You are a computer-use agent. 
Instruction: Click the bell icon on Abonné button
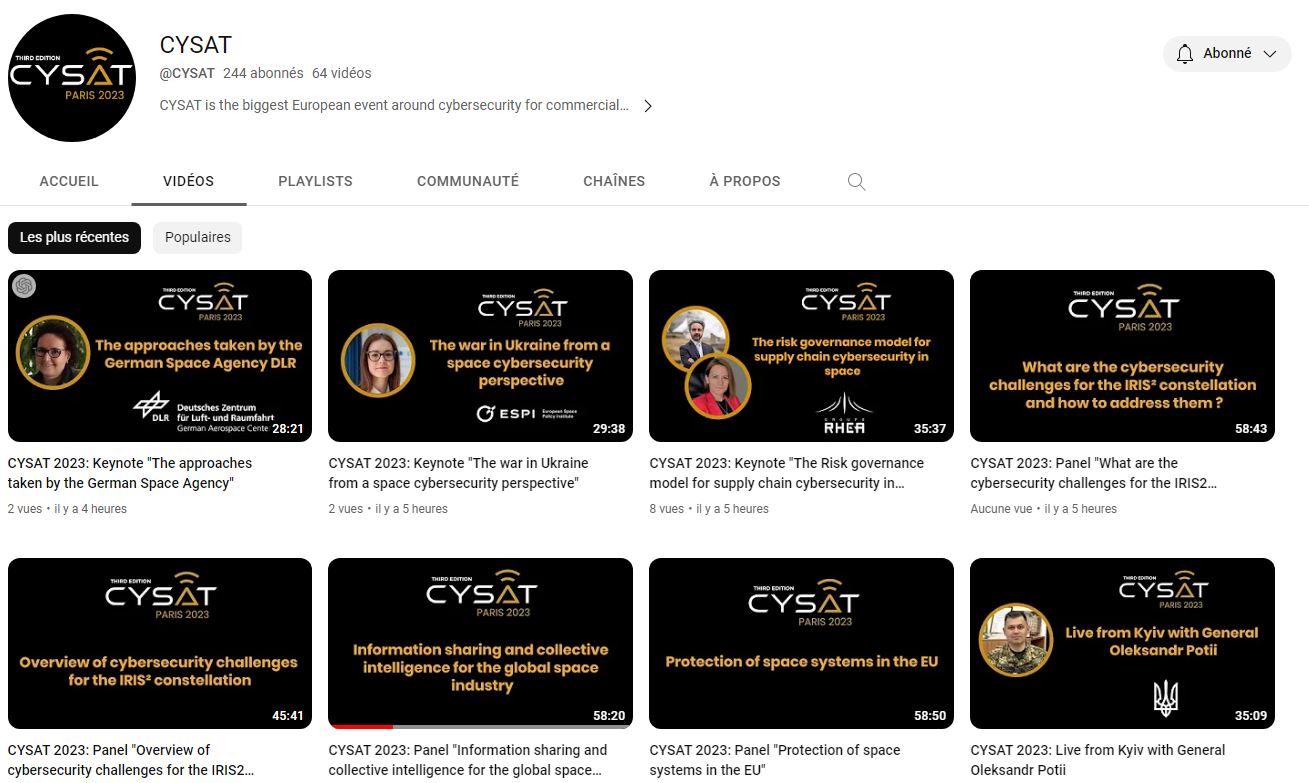tap(1185, 54)
